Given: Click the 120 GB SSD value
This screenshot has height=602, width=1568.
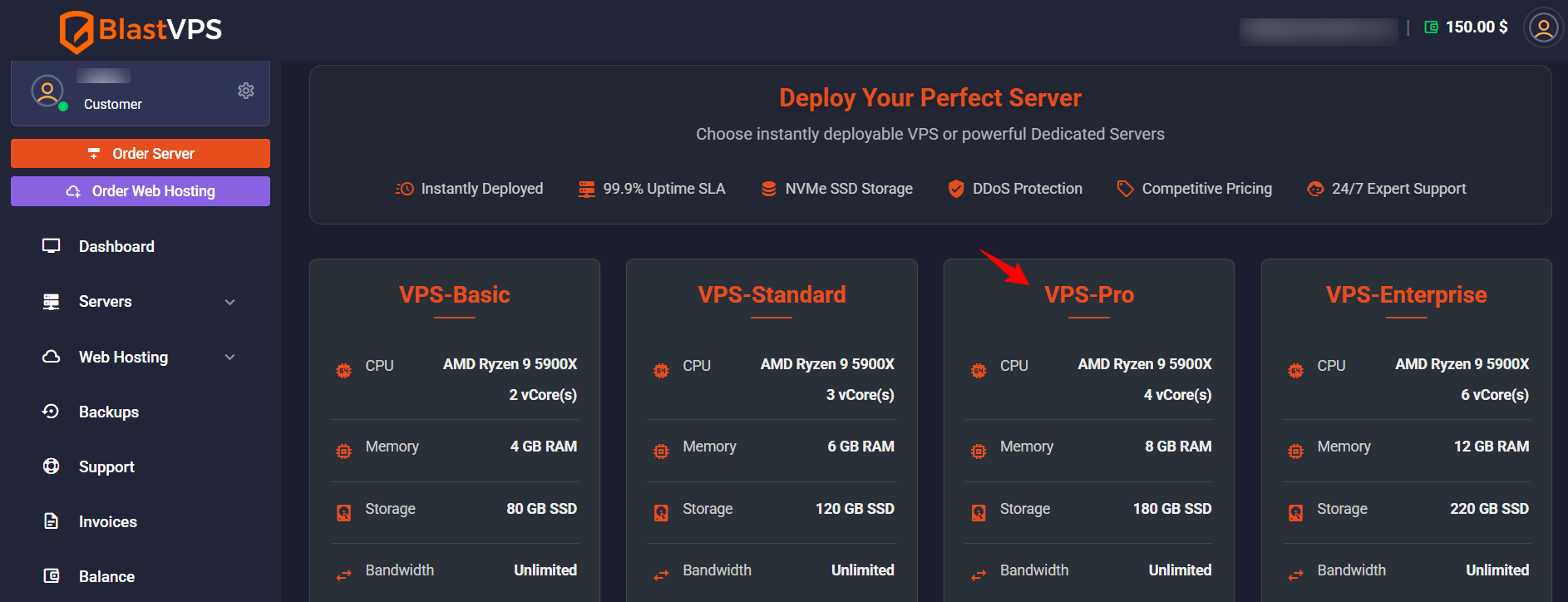Looking at the screenshot, I should point(855,509).
